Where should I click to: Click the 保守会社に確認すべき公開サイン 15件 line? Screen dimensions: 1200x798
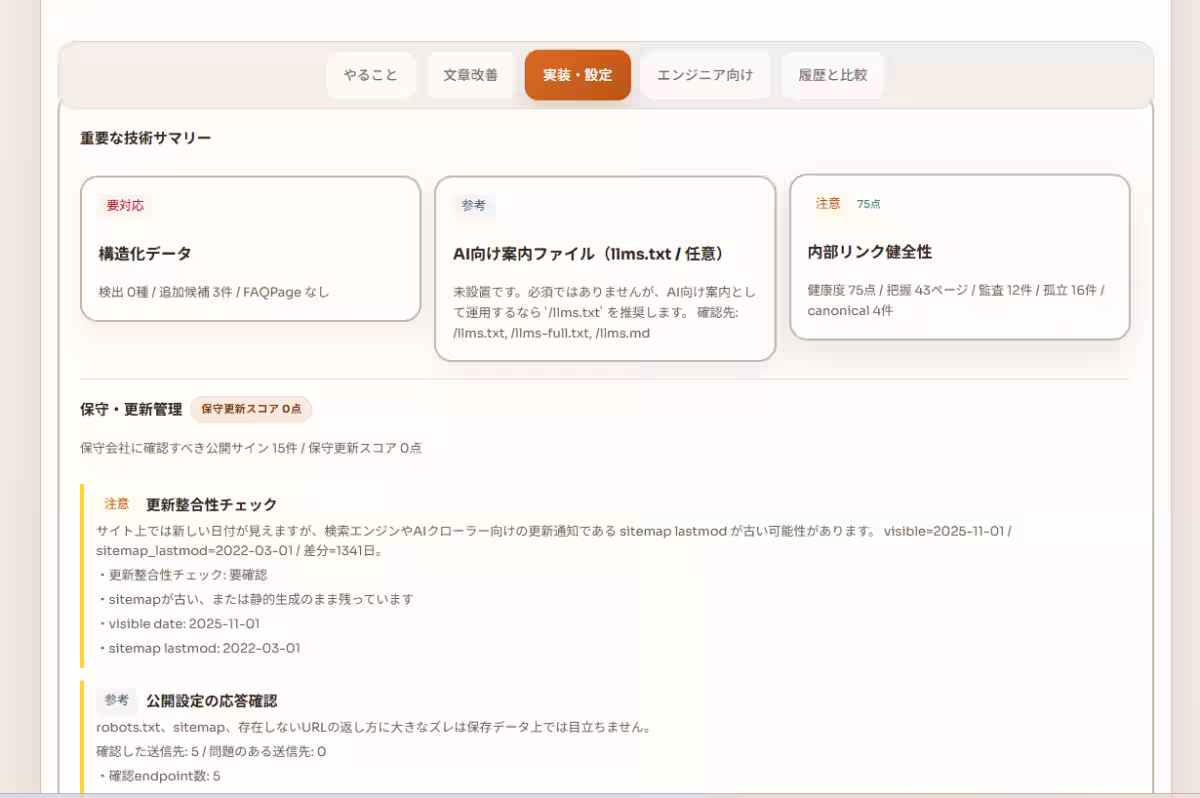(x=251, y=448)
